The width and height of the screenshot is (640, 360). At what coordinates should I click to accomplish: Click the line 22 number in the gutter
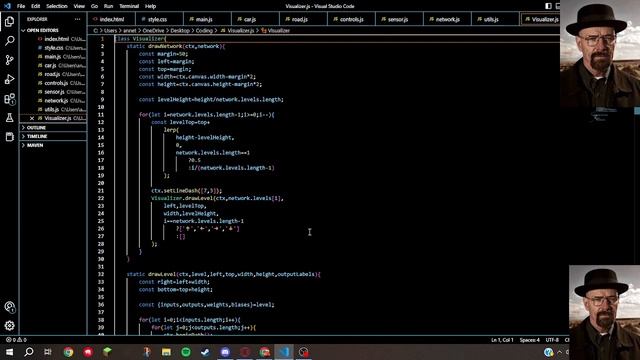click(x=101, y=198)
